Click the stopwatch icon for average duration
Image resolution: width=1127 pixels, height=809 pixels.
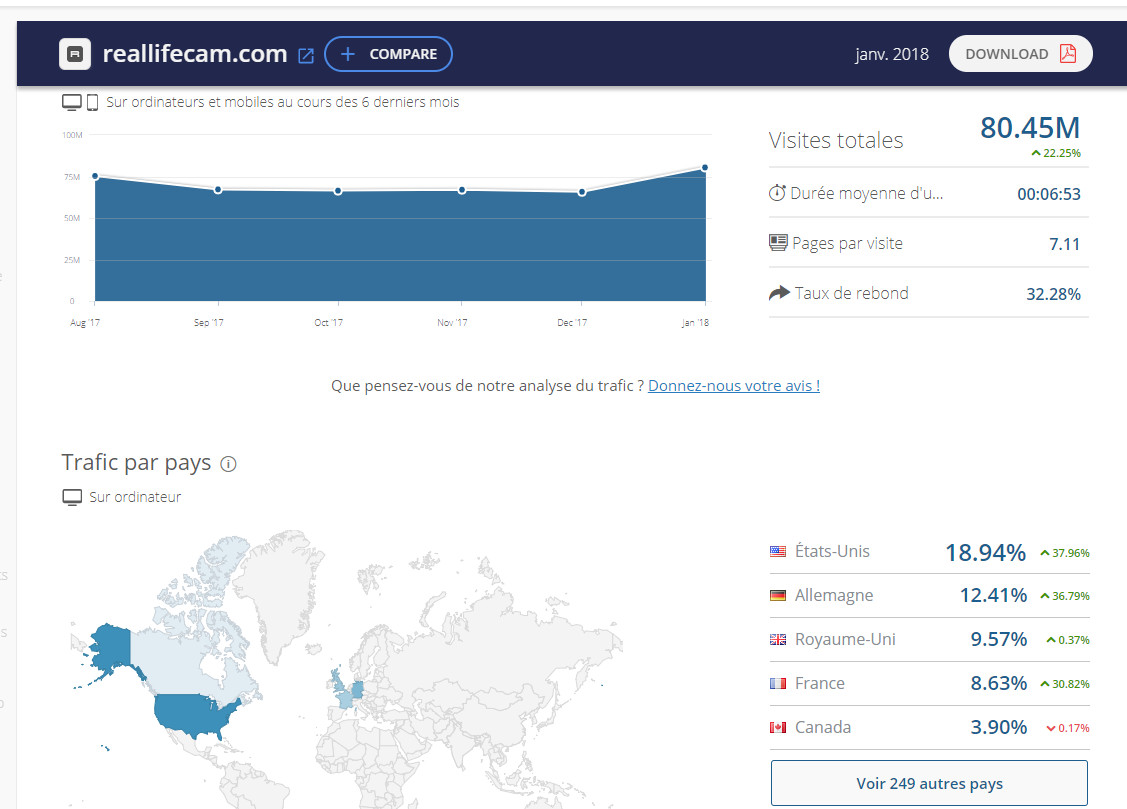coord(777,193)
